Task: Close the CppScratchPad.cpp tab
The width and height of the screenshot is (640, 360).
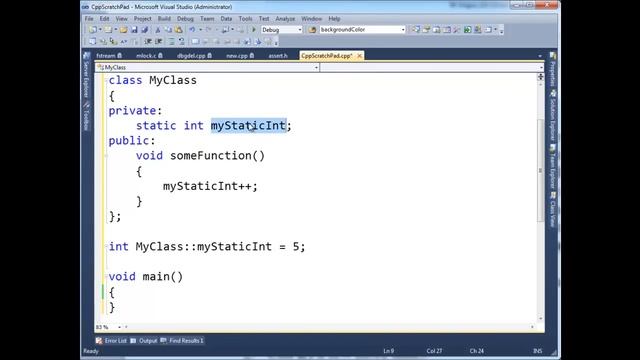Action: tap(359, 56)
